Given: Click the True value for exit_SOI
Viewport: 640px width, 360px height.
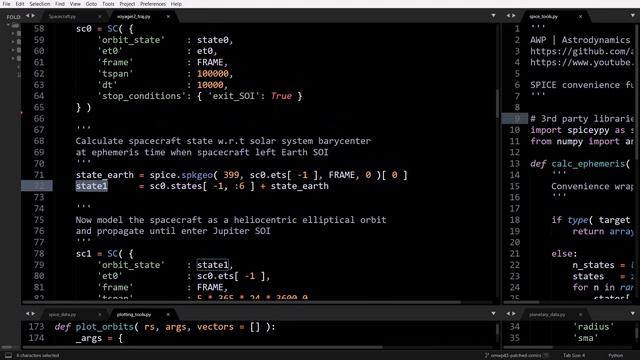Looking at the screenshot, I should 281,96.
